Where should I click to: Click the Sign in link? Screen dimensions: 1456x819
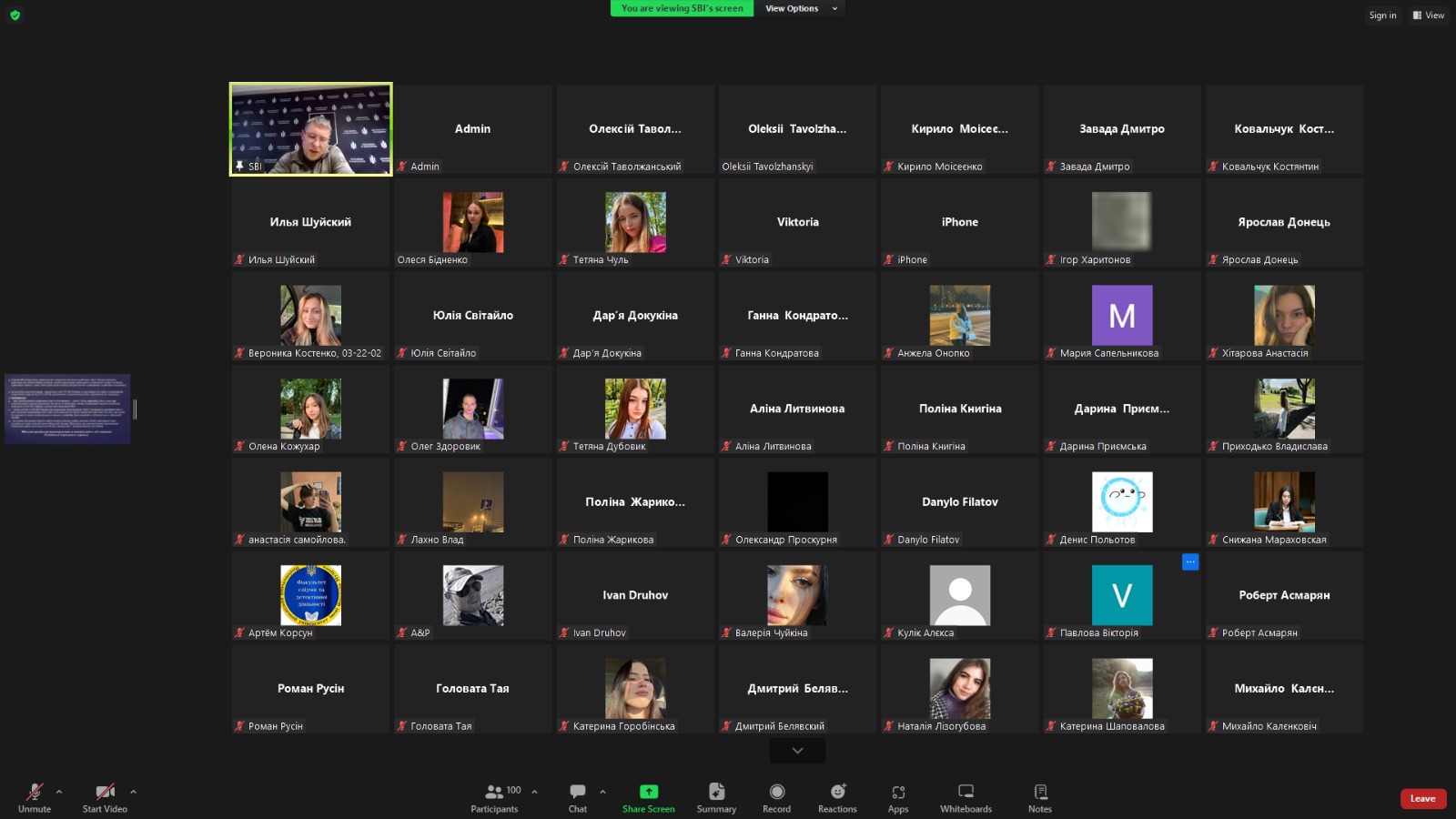tap(1382, 15)
